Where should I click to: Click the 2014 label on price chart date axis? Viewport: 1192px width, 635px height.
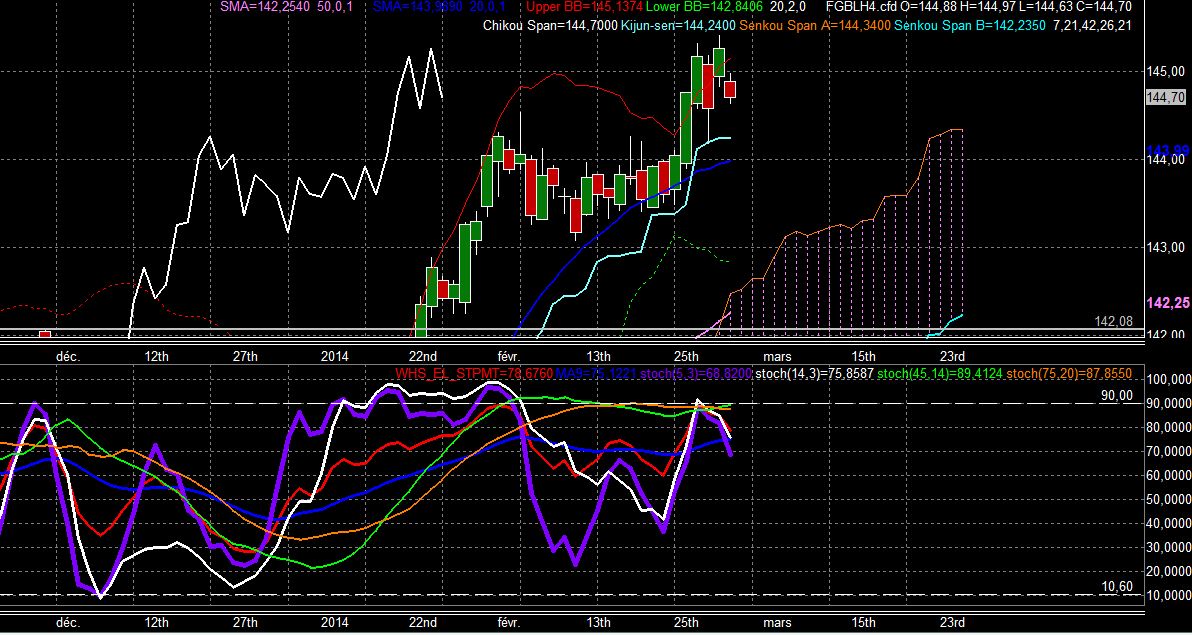(x=334, y=356)
